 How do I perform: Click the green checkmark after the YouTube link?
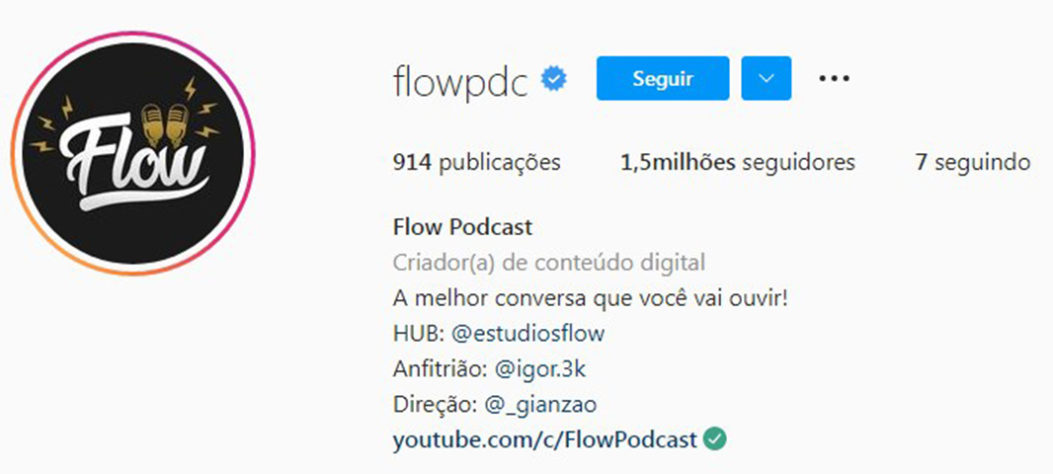(715, 440)
